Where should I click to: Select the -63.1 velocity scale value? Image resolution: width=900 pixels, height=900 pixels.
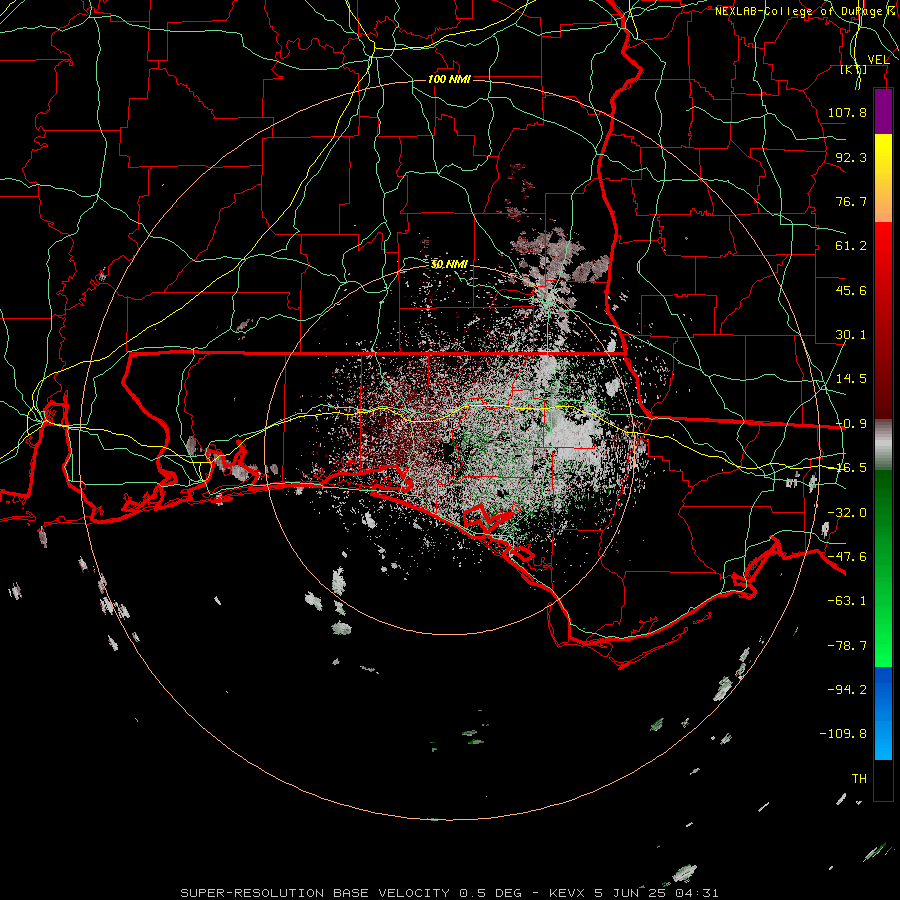point(847,601)
